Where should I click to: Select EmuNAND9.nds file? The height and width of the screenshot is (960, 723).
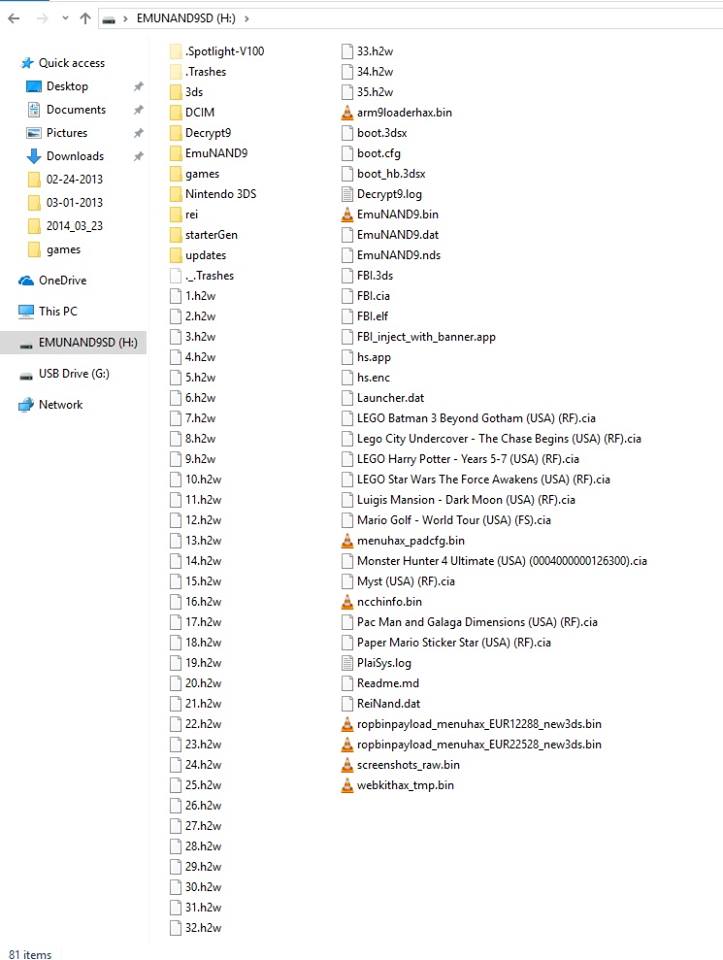pyautogui.click(x=399, y=255)
